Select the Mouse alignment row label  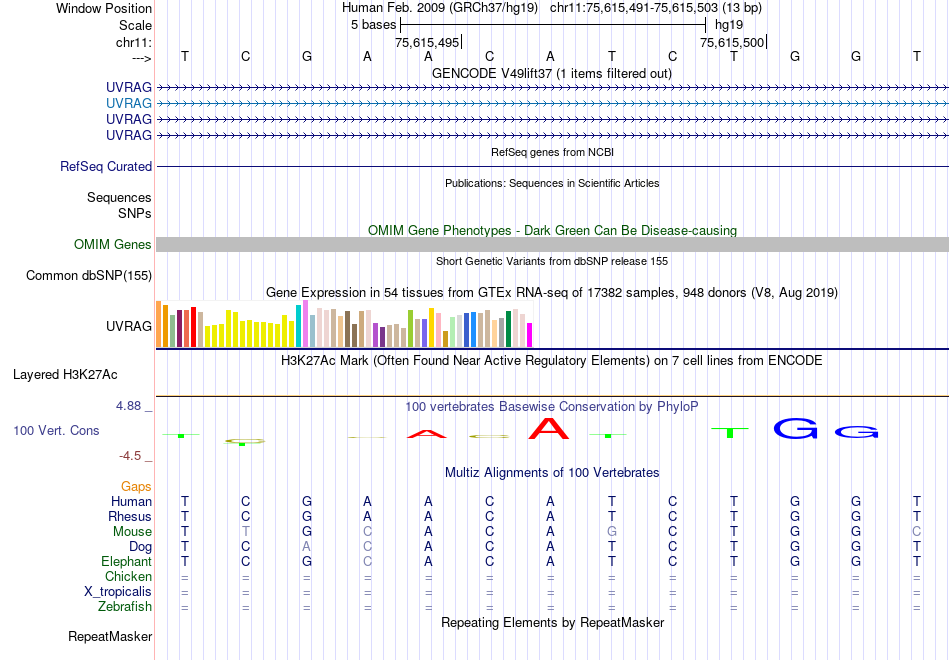coord(132,532)
